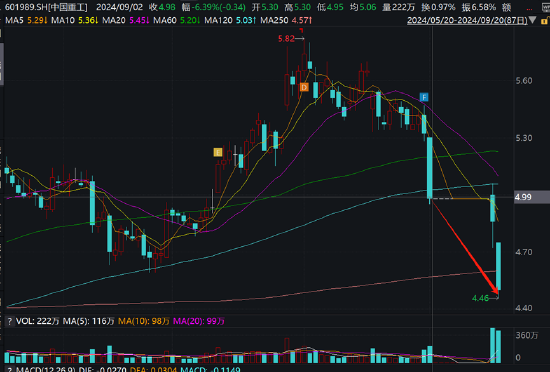The width and height of the screenshot is (550, 372).
Task: Click the yellow E marker on chart
Action: coord(218,152)
